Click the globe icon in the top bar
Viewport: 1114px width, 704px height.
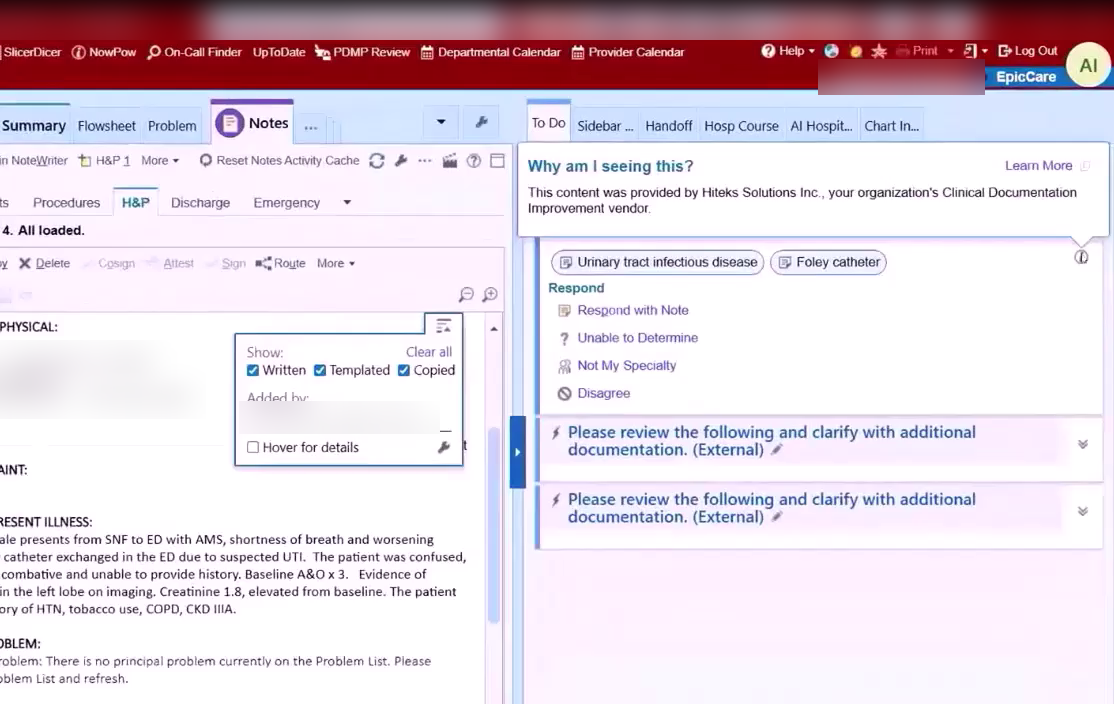click(831, 51)
